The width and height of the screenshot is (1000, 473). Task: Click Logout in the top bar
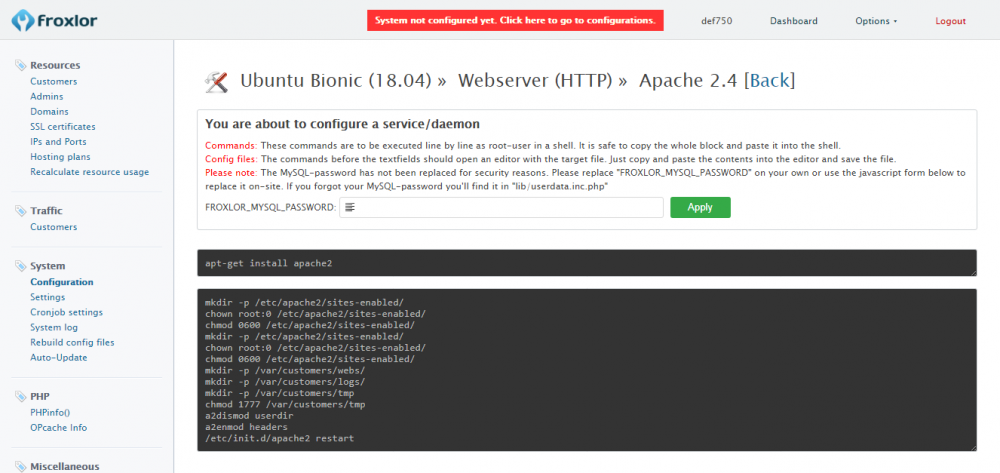click(x=950, y=21)
